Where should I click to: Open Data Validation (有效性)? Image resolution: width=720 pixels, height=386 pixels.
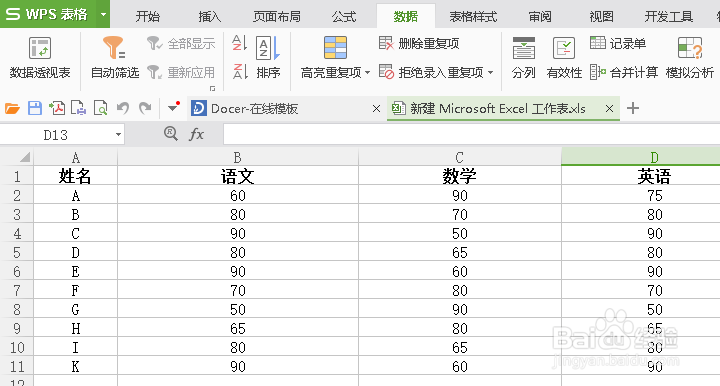(564, 58)
